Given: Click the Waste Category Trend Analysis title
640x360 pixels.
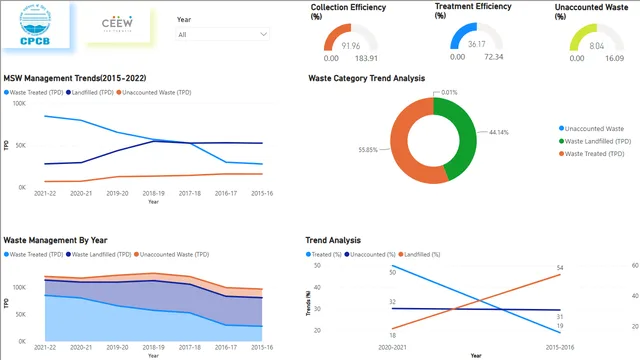Looking at the screenshot, I should tap(367, 78).
